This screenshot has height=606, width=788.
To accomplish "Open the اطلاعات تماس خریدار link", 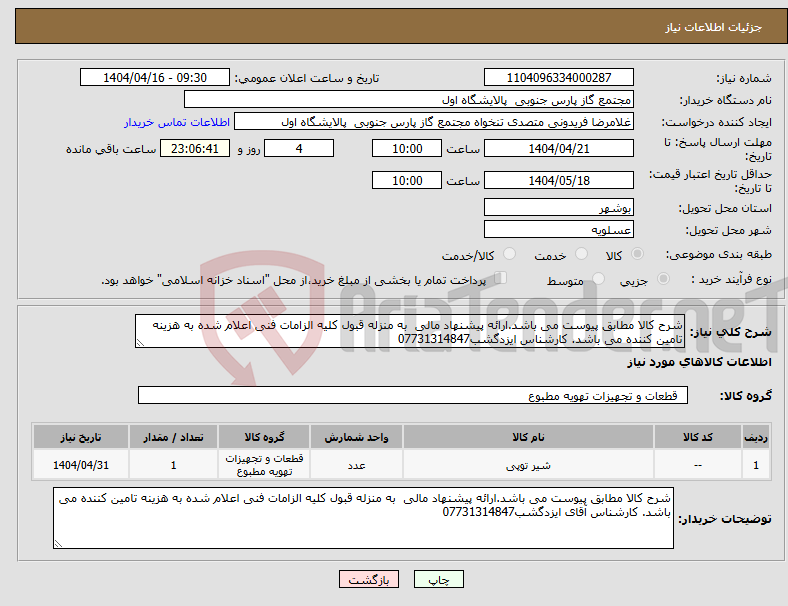I will (177, 122).
